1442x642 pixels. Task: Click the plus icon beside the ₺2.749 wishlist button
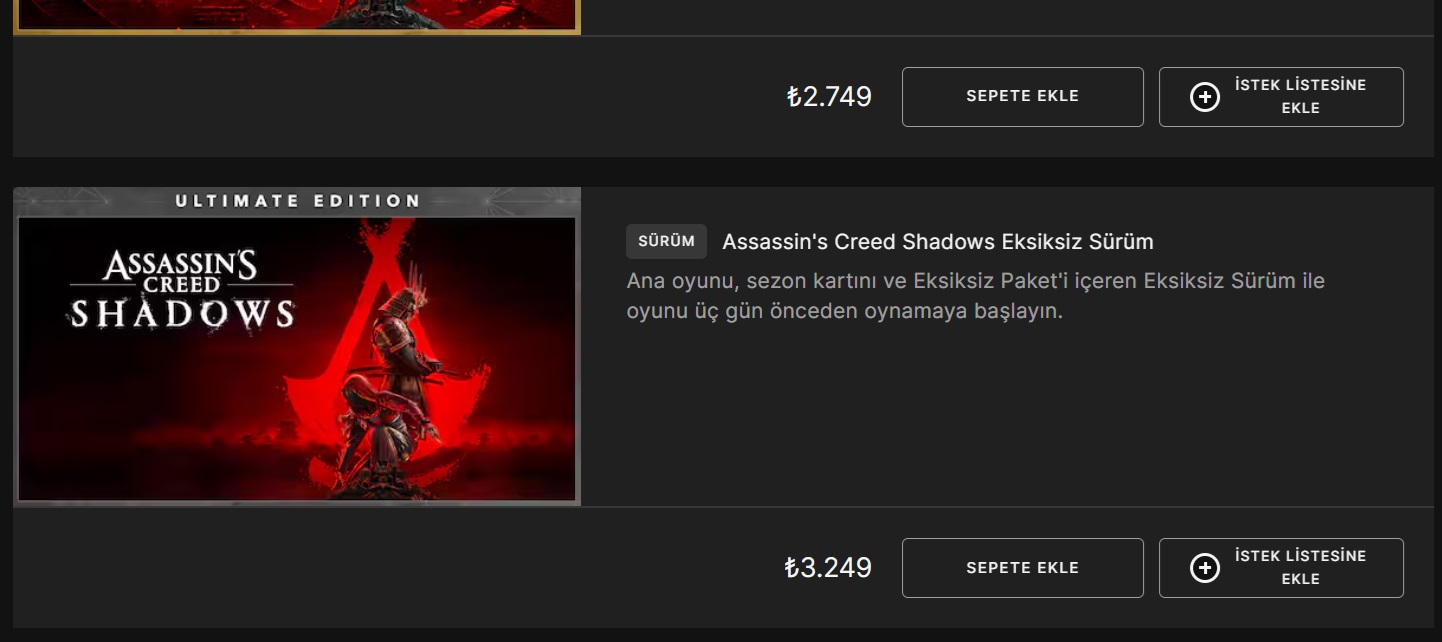(x=1205, y=97)
